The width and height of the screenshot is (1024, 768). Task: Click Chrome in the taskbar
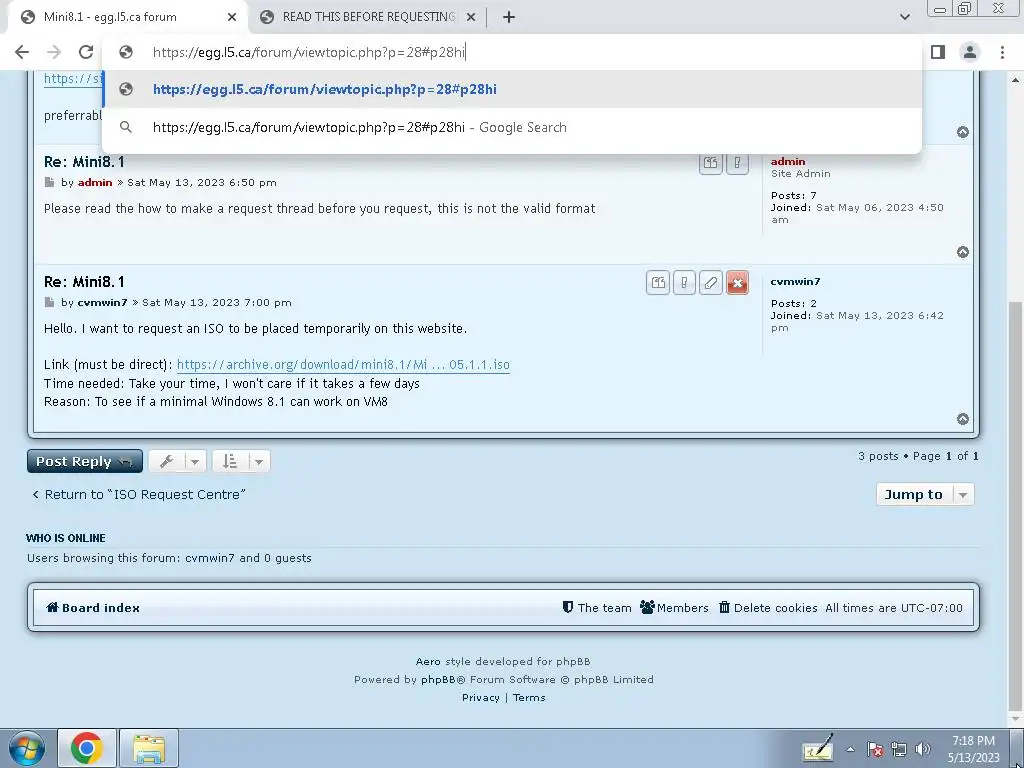point(87,748)
